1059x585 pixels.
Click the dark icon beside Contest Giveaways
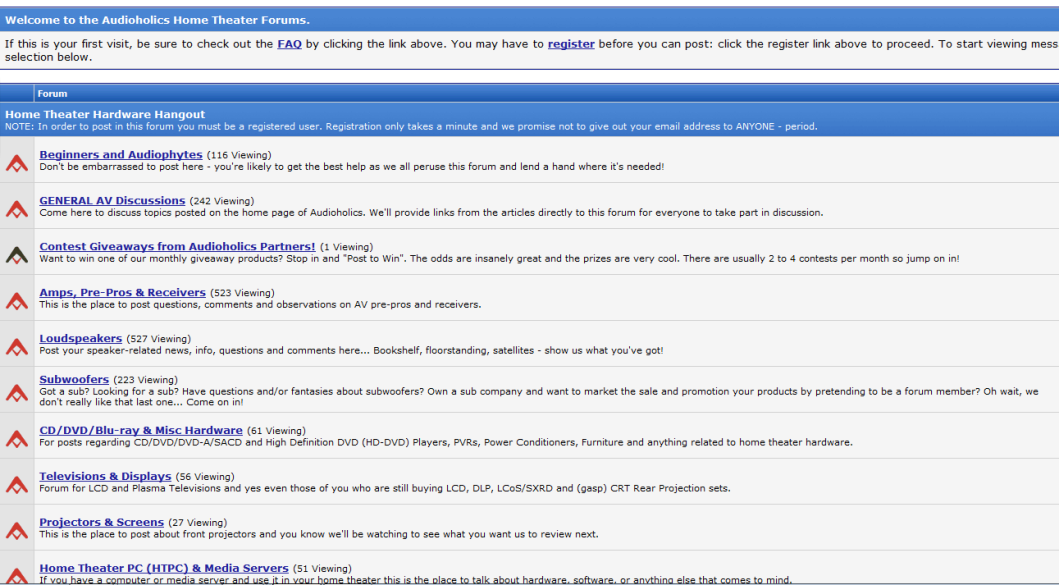pos(16,254)
